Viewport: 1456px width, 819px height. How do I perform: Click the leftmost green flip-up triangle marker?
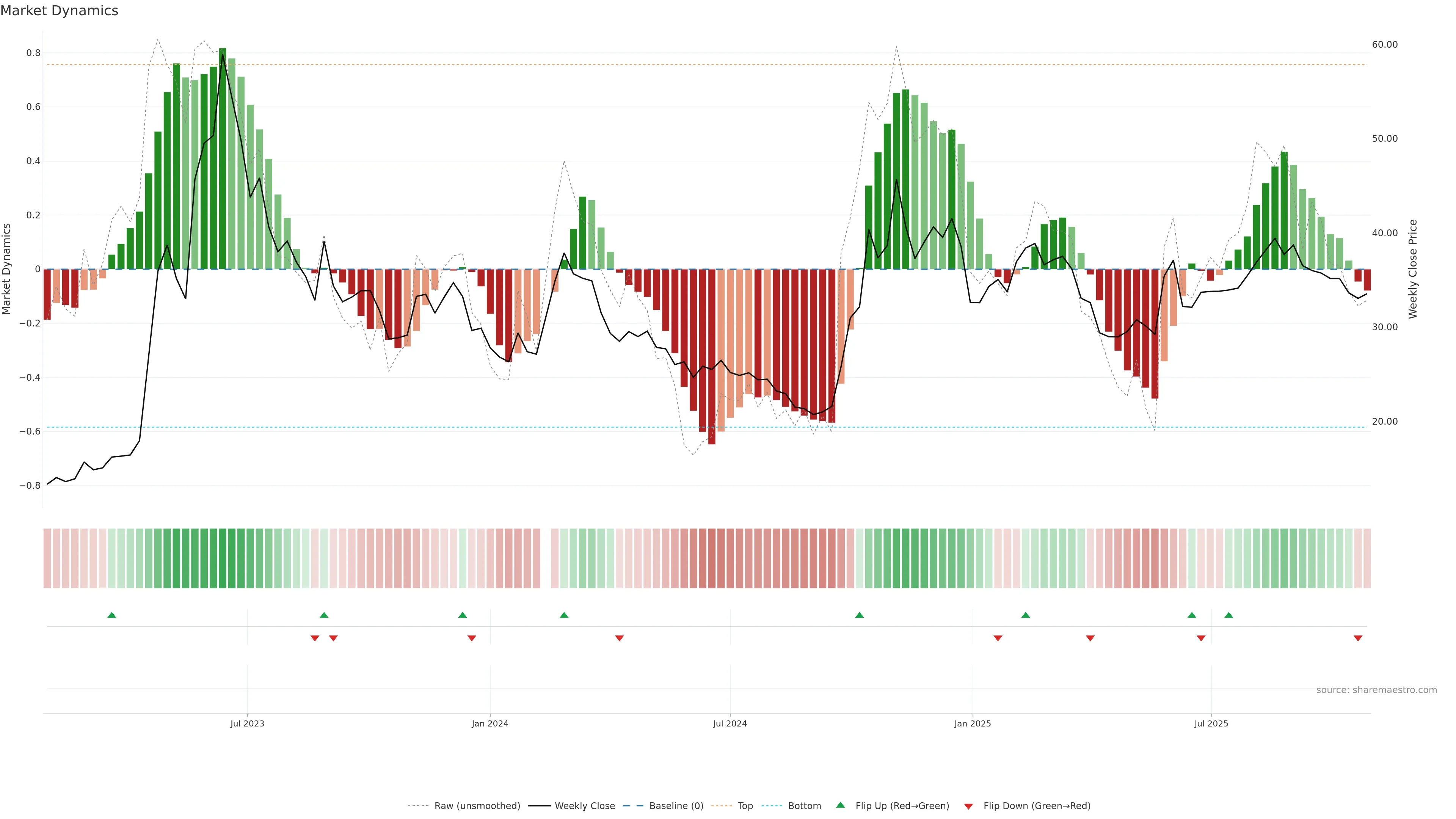111,615
